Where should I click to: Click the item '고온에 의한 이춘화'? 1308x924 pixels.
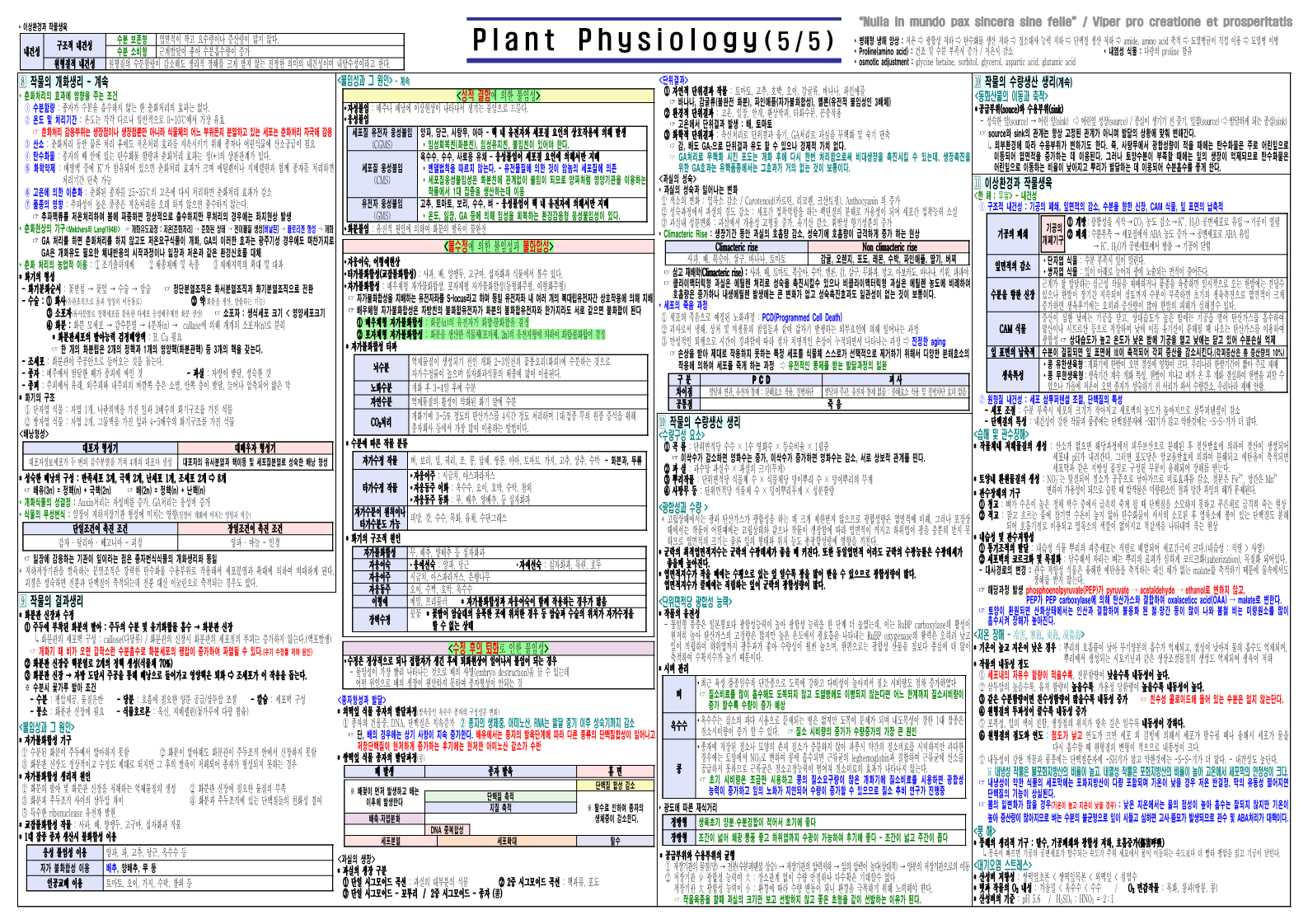point(58,193)
